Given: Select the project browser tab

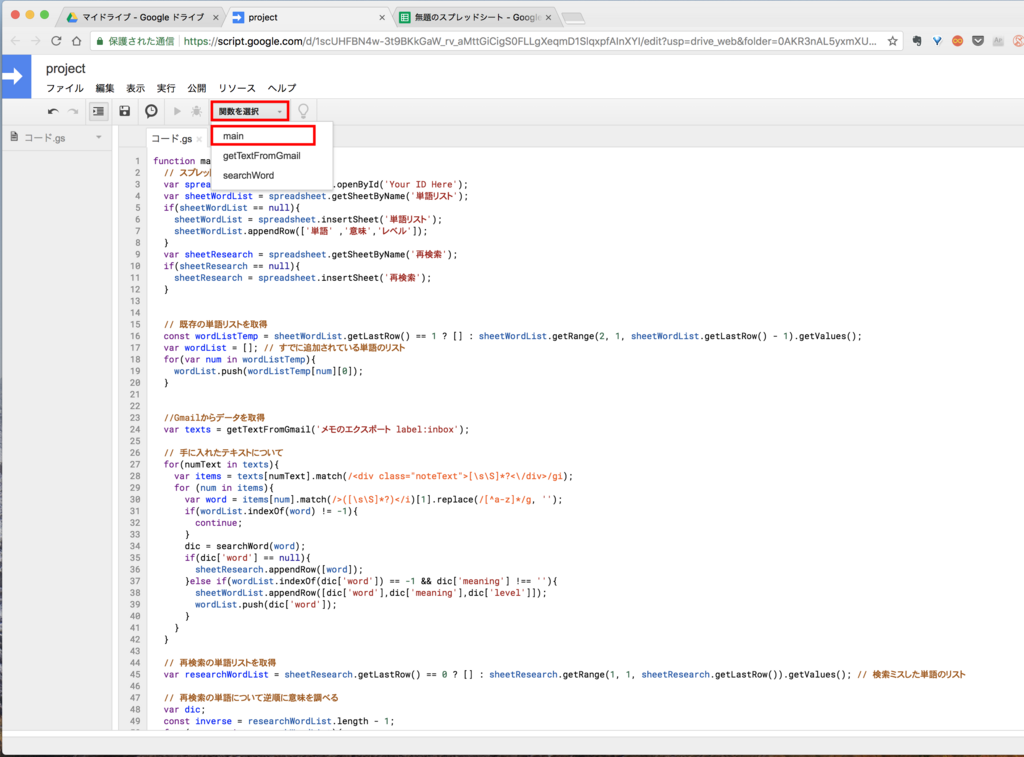Looking at the screenshot, I should 307,18.
